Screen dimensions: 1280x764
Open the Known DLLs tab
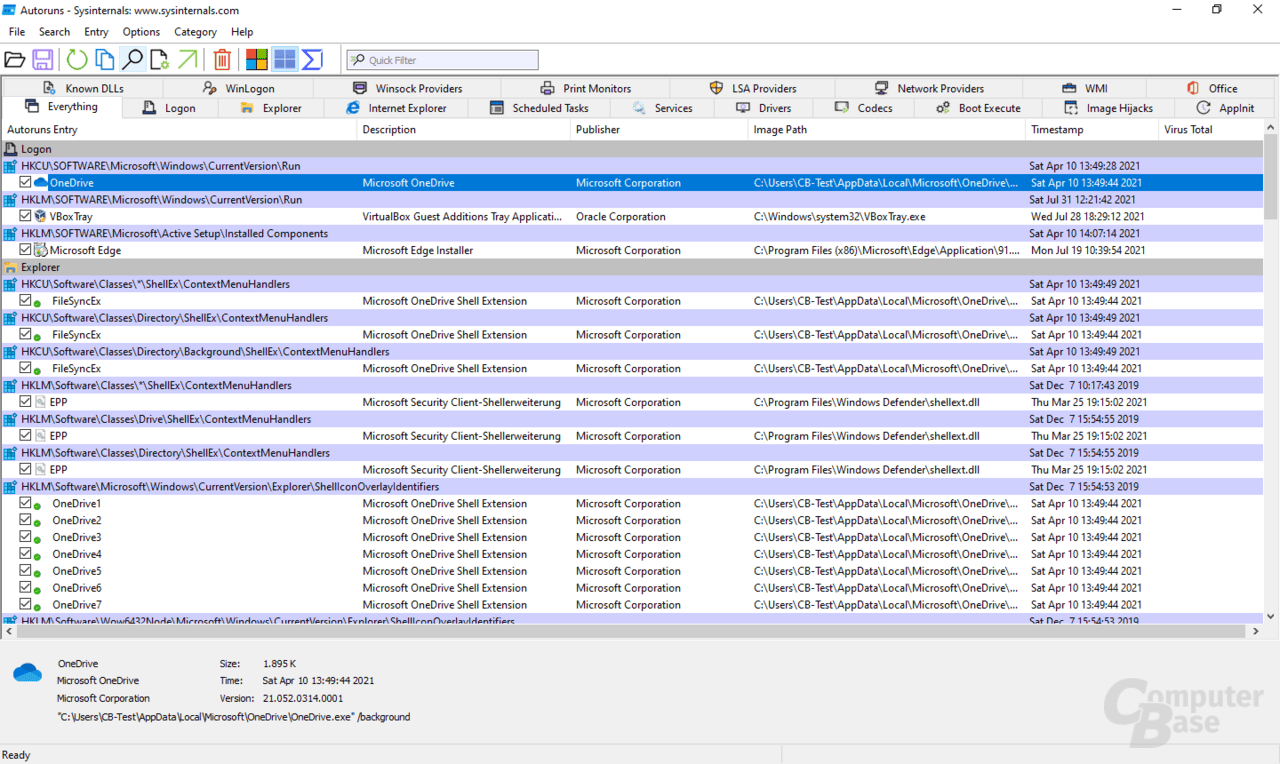pos(84,88)
